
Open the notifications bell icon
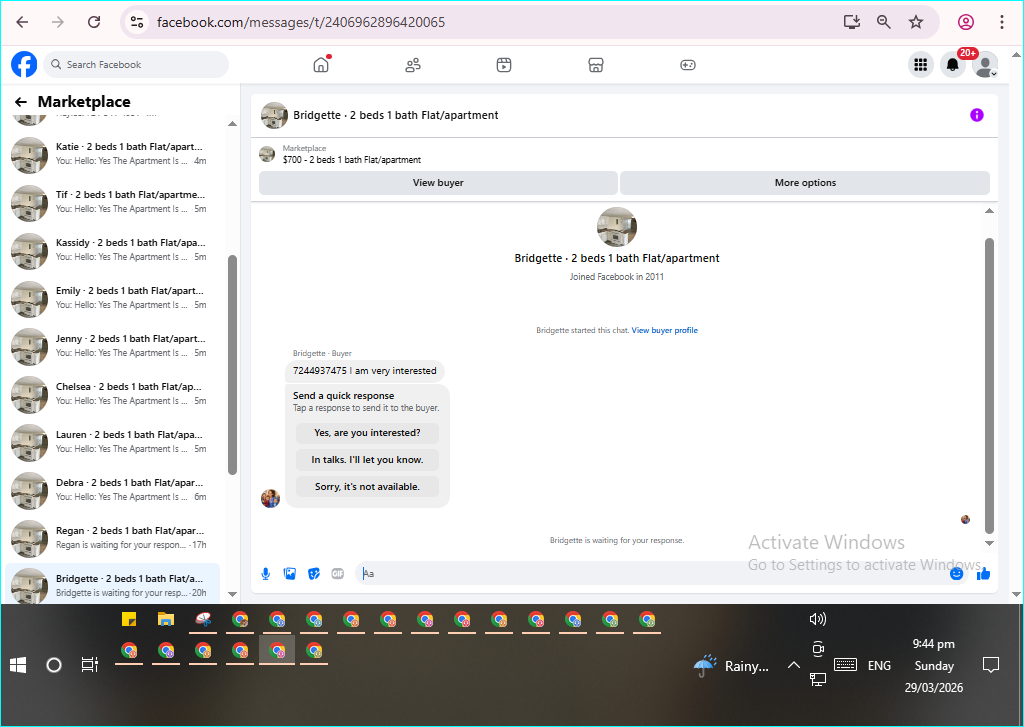coord(953,65)
